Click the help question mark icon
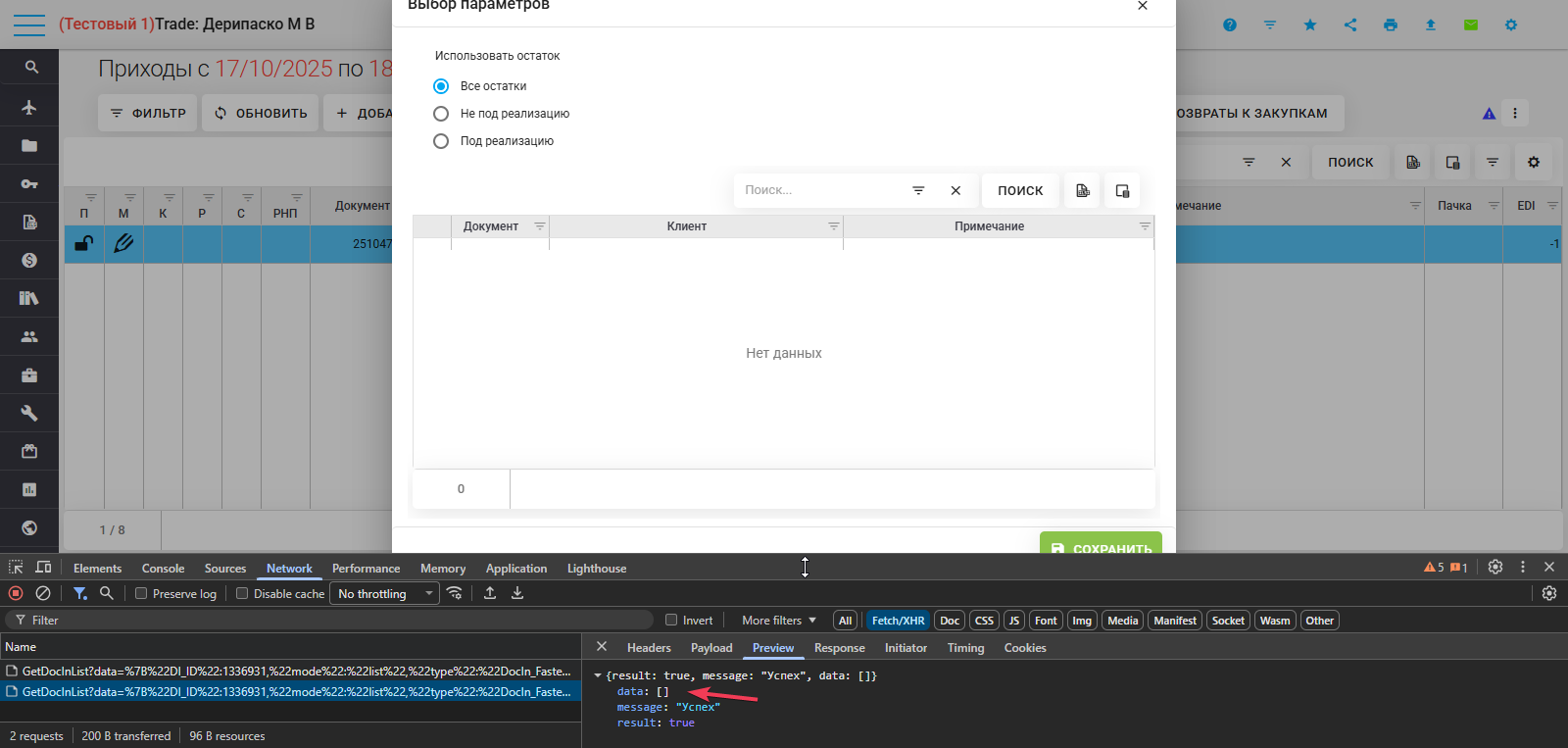 1230,25
